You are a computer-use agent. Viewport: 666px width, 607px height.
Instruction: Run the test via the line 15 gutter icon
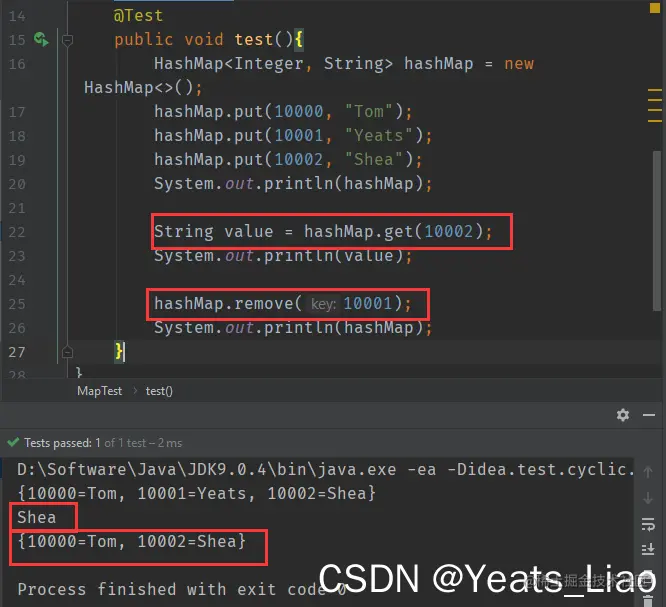point(41,40)
